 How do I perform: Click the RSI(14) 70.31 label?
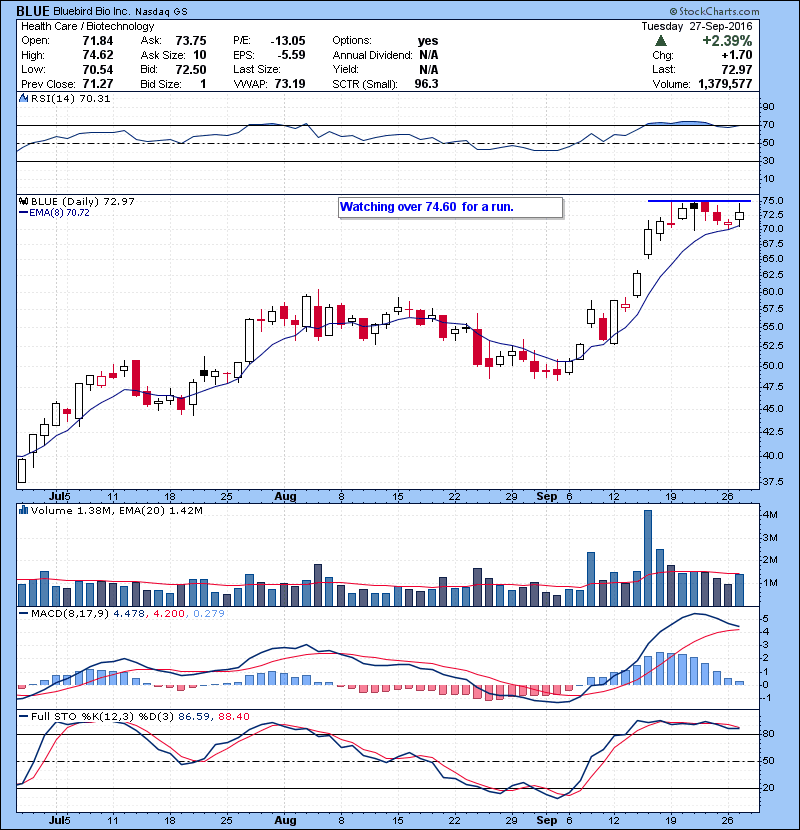[70, 98]
